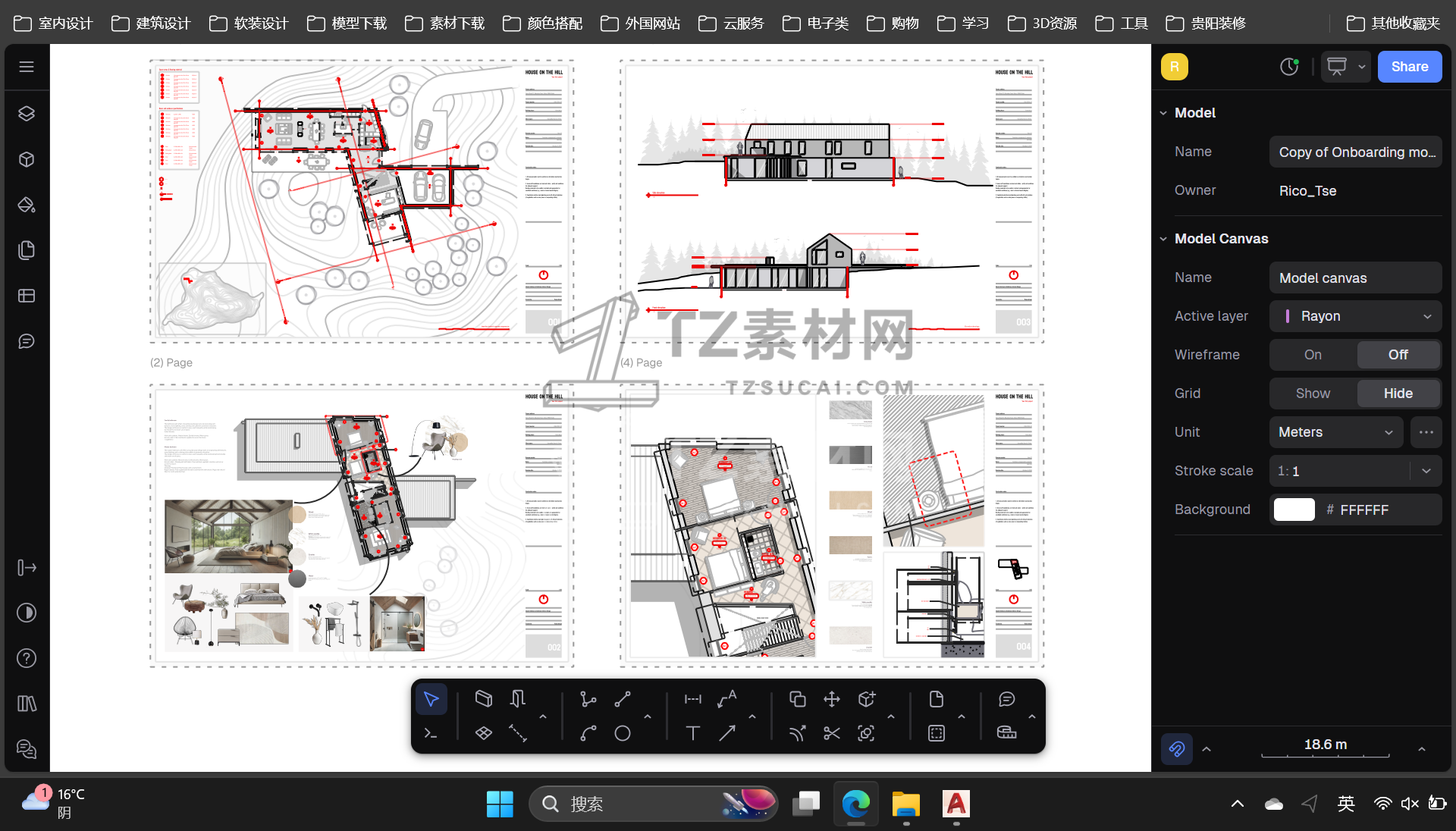Turn Wireframe On

[x=1313, y=355]
